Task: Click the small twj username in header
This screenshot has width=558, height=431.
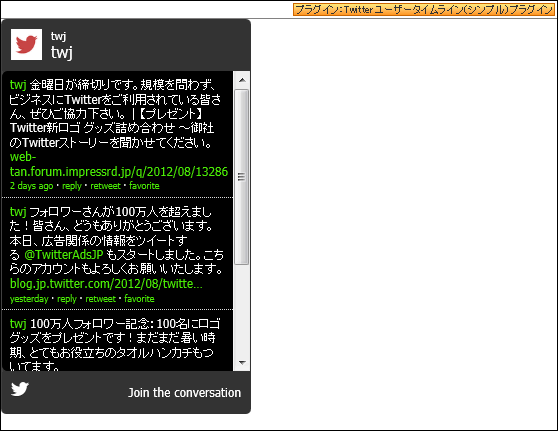Action: (58, 36)
